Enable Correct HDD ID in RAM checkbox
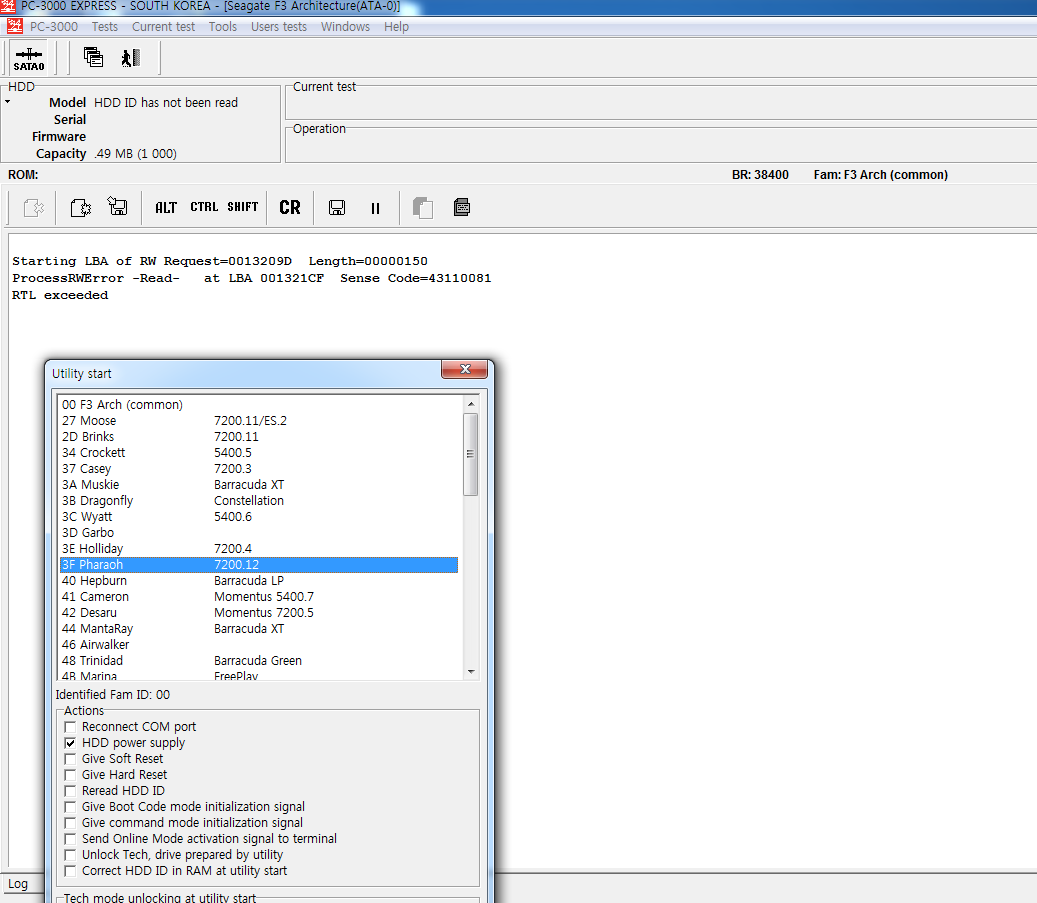Image resolution: width=1037 pixels, height=903 pixels. click(70, 871)
